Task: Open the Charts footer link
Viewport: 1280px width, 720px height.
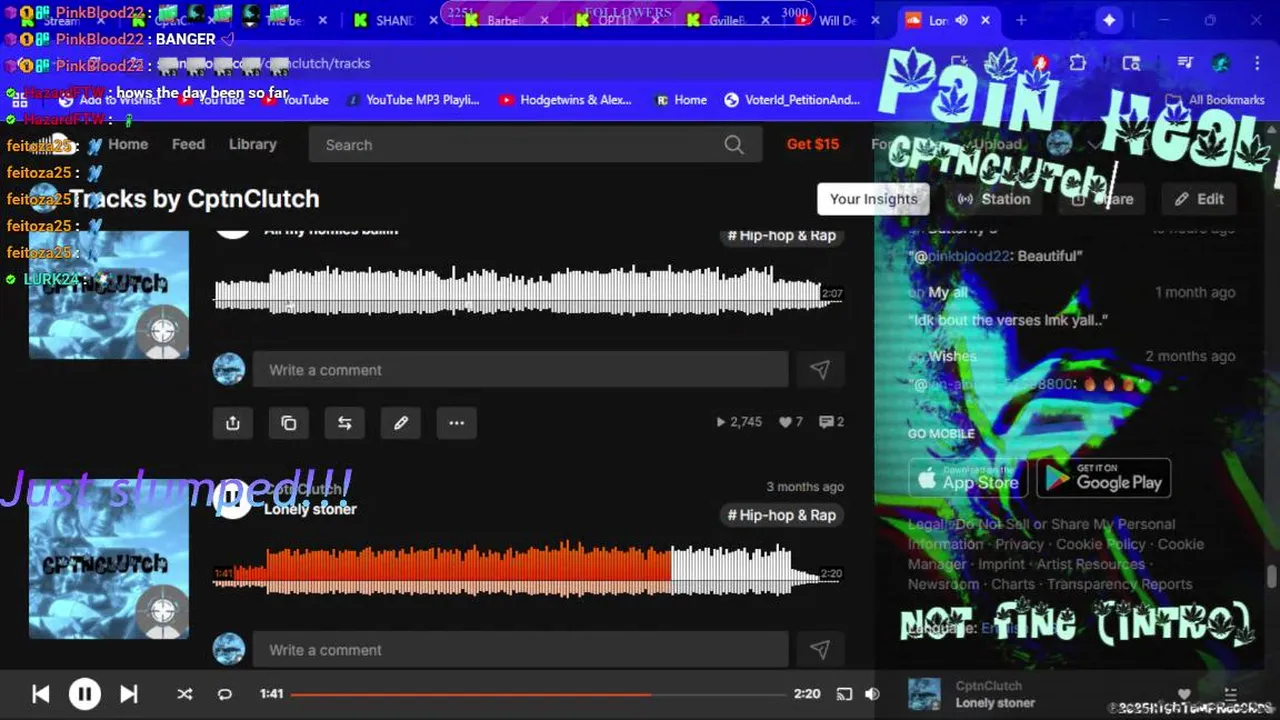Action: pos(1013,584)
